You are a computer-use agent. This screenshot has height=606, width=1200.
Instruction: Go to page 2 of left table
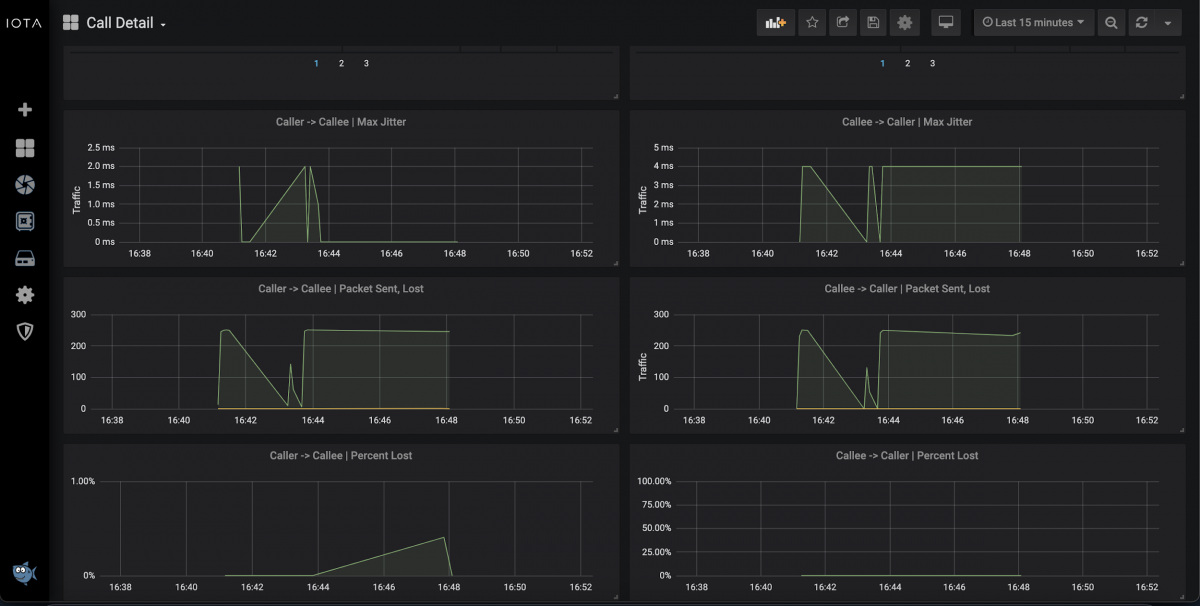coord(341,63)
